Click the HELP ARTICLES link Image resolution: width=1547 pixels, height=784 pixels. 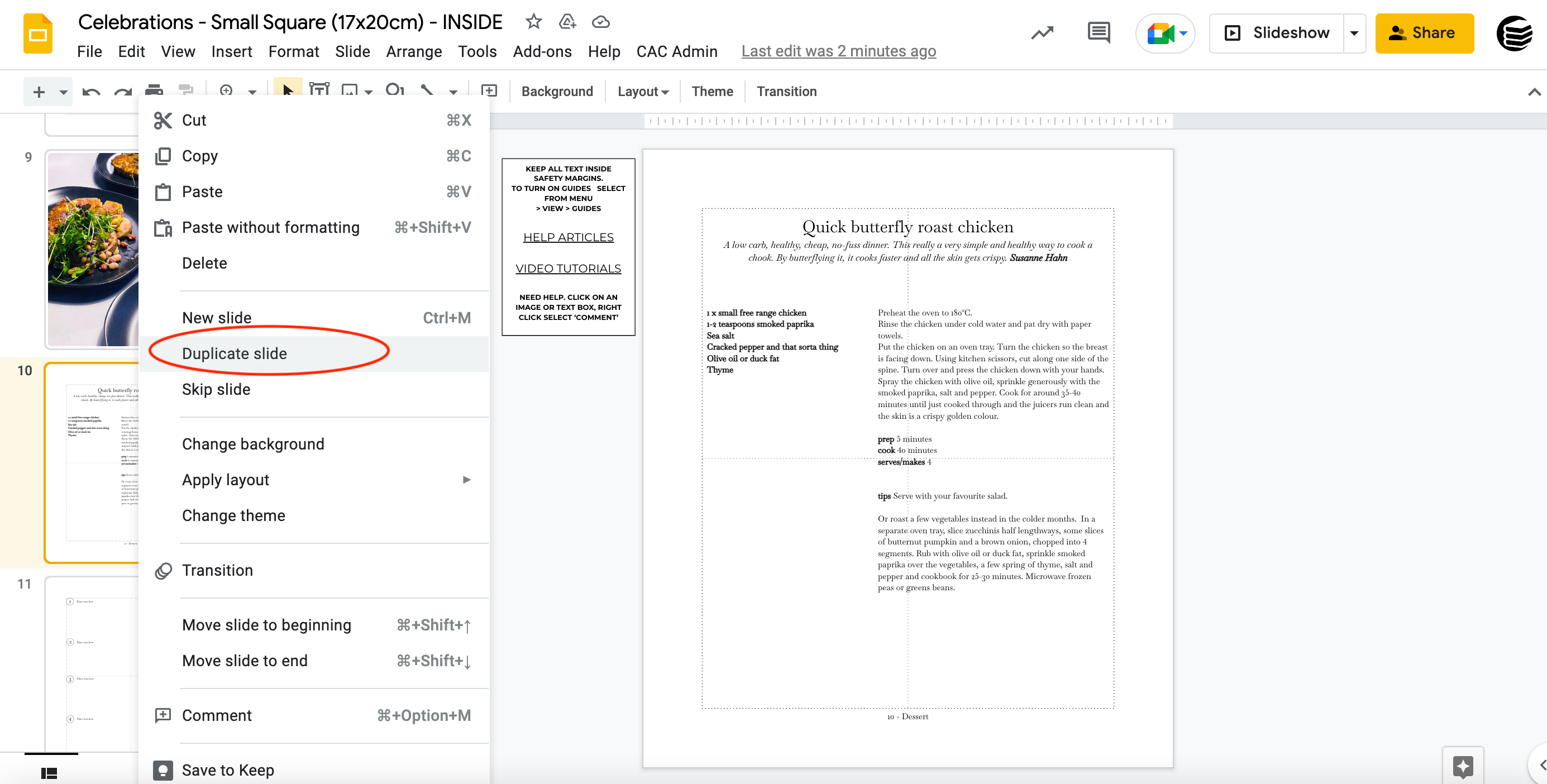point(568,237)
